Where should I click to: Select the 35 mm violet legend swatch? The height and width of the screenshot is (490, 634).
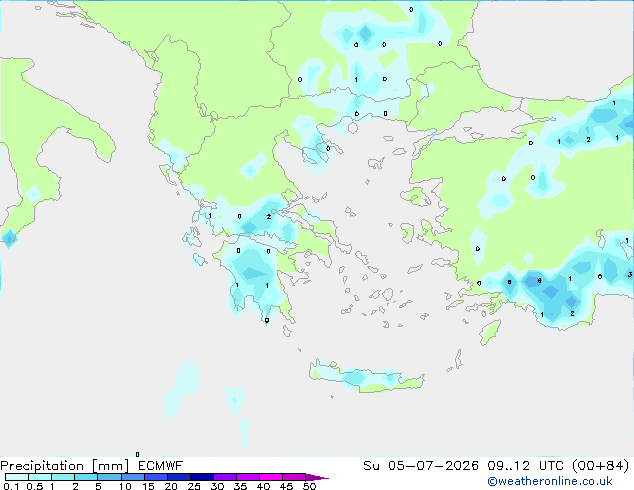pos(248,477)
